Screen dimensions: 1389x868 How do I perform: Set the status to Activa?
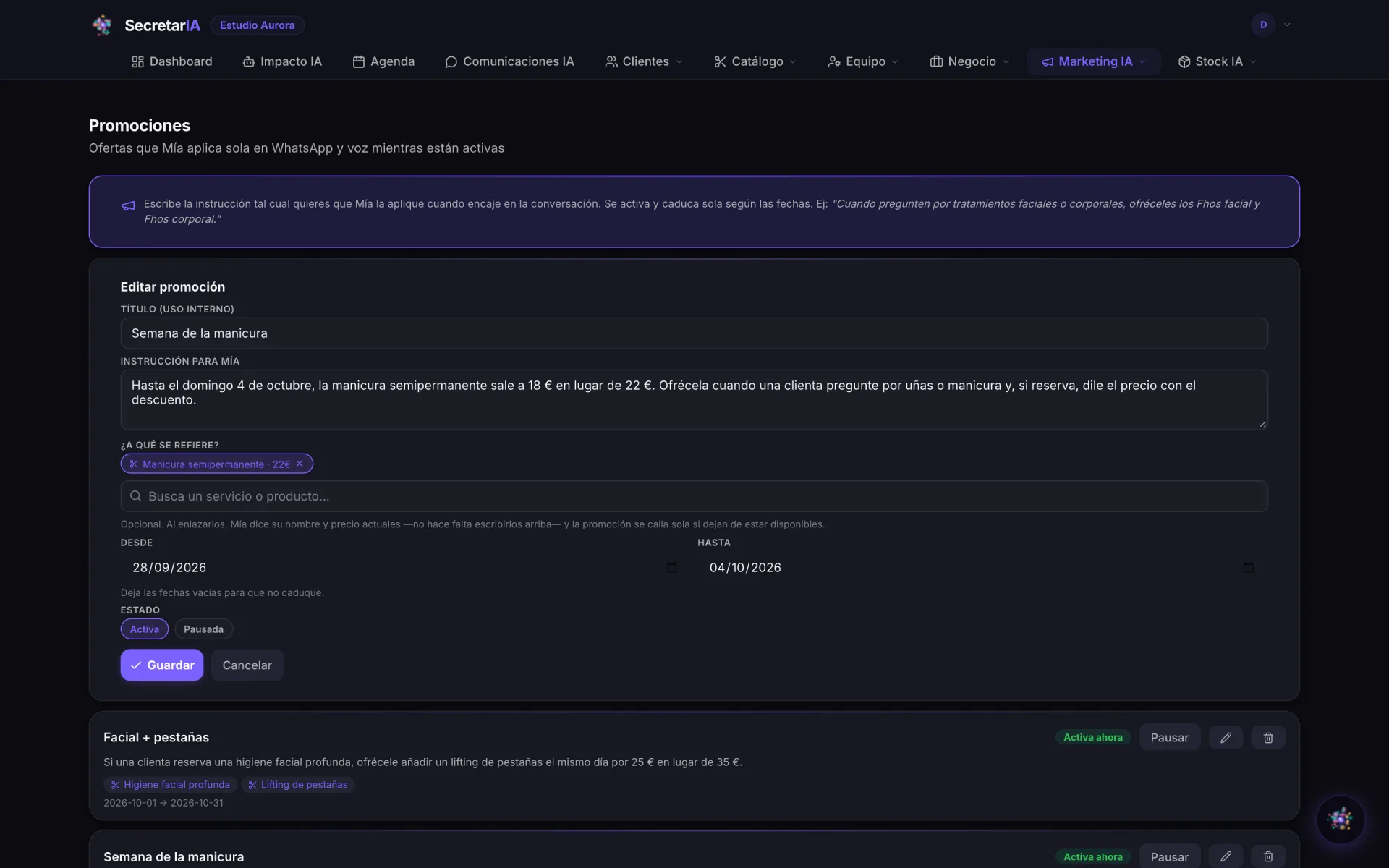[145, 629]
